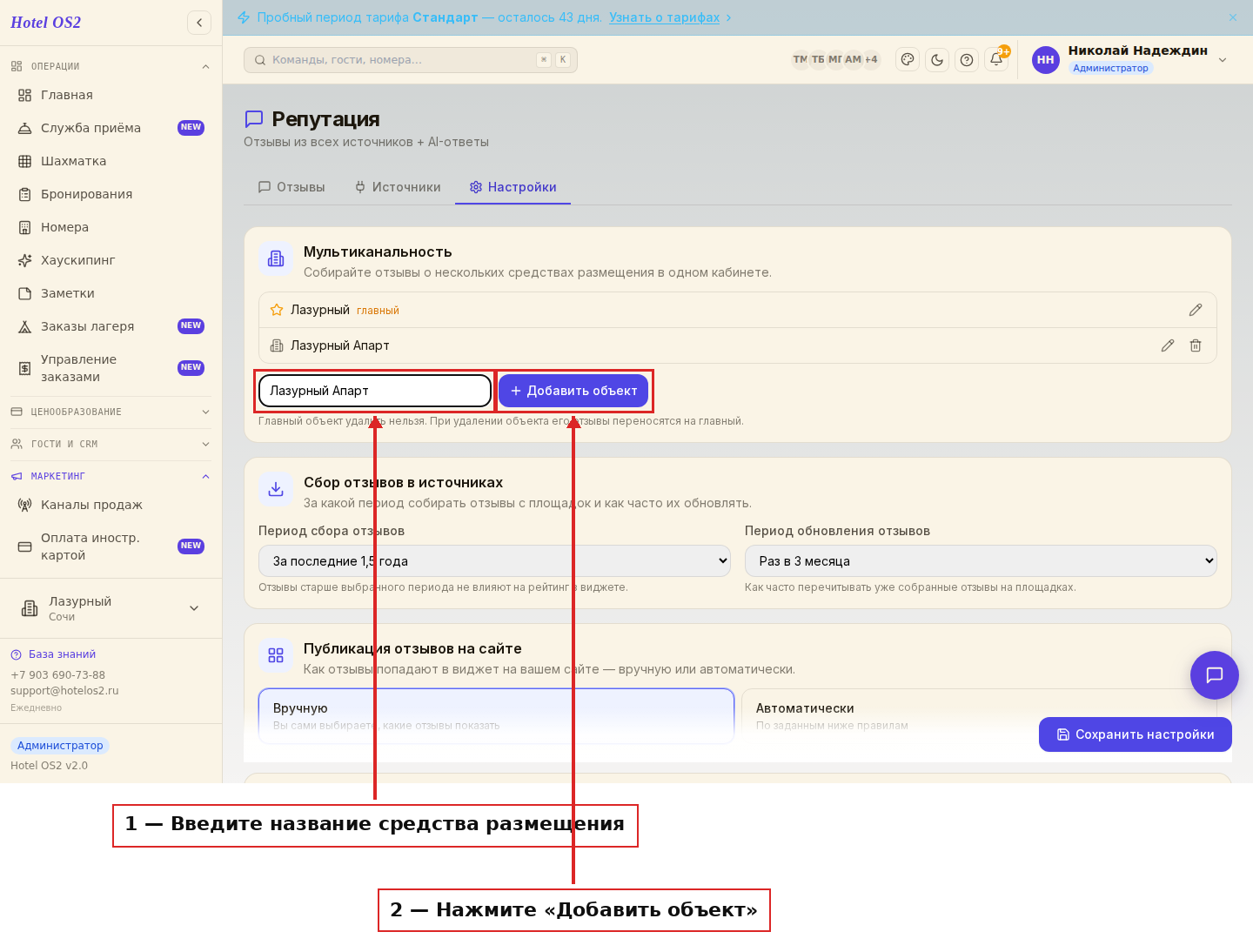
Task: Click the phone number +7 903 690-73-88
Action: [57, 675]
